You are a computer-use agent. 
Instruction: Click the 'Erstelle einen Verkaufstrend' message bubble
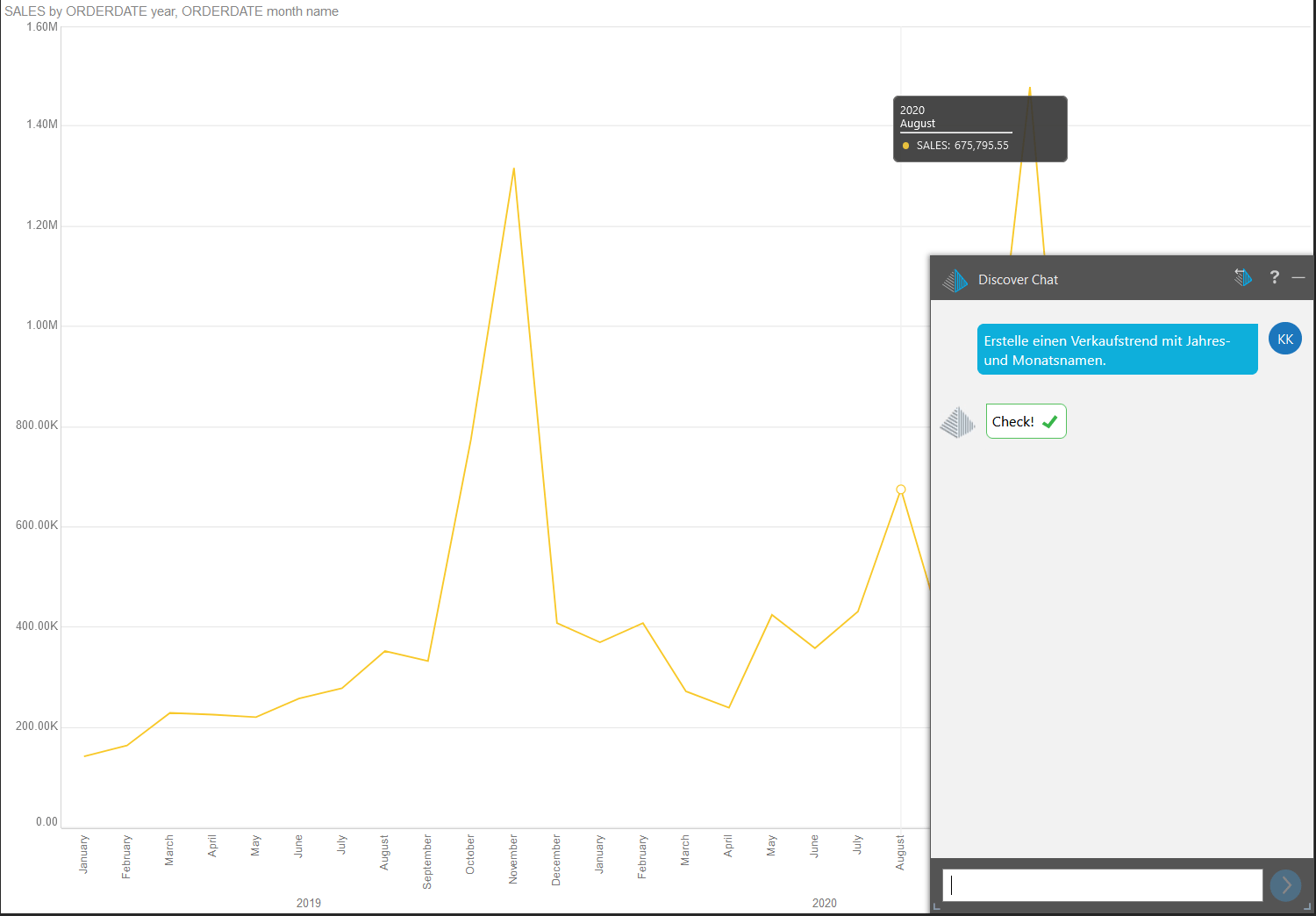pyautogui.click(x=1117, y=350)
